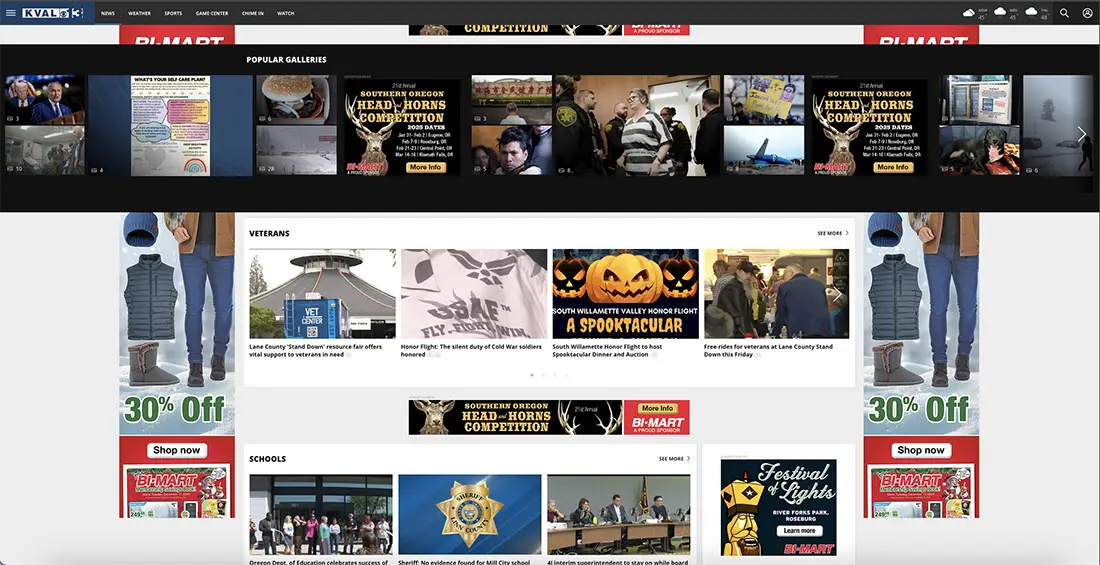The image size is (1100, 565).
Task: Advance veterans carousel with right arrow
Action: [x=836, y=294]
